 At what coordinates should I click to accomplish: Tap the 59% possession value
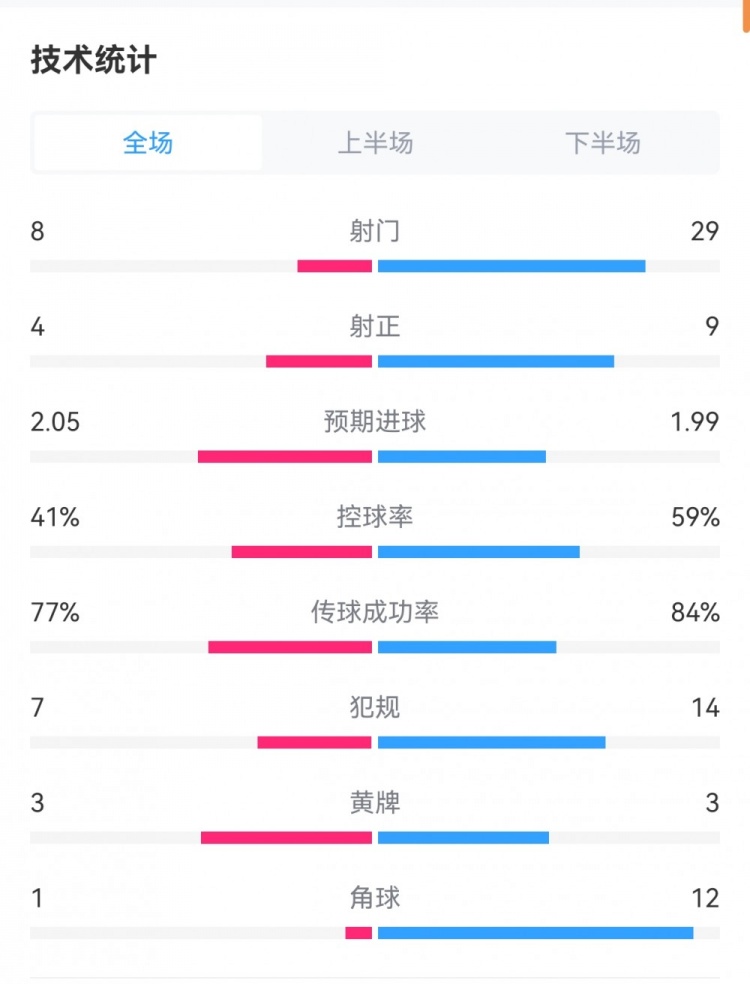[x=696, y=517]
